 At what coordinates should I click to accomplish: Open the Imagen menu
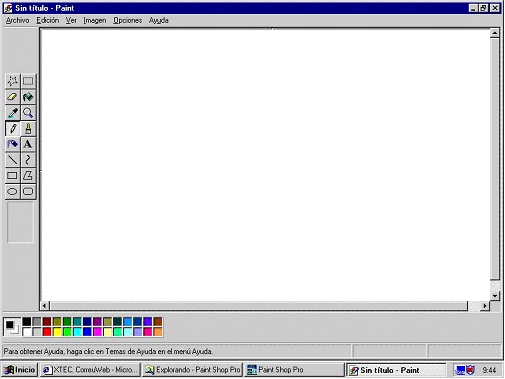[95, 20]
